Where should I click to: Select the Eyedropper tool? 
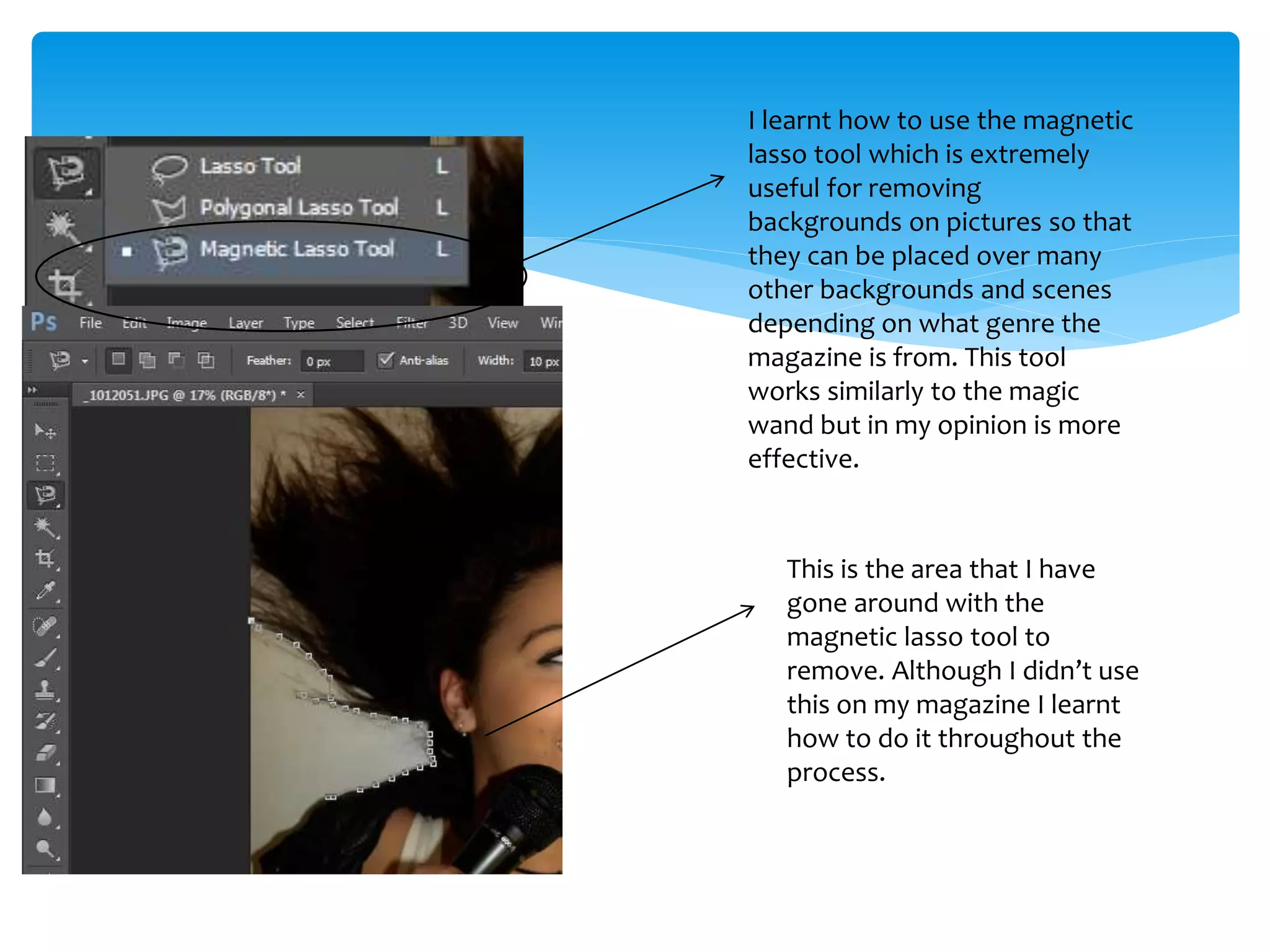(x=45, y=591)
